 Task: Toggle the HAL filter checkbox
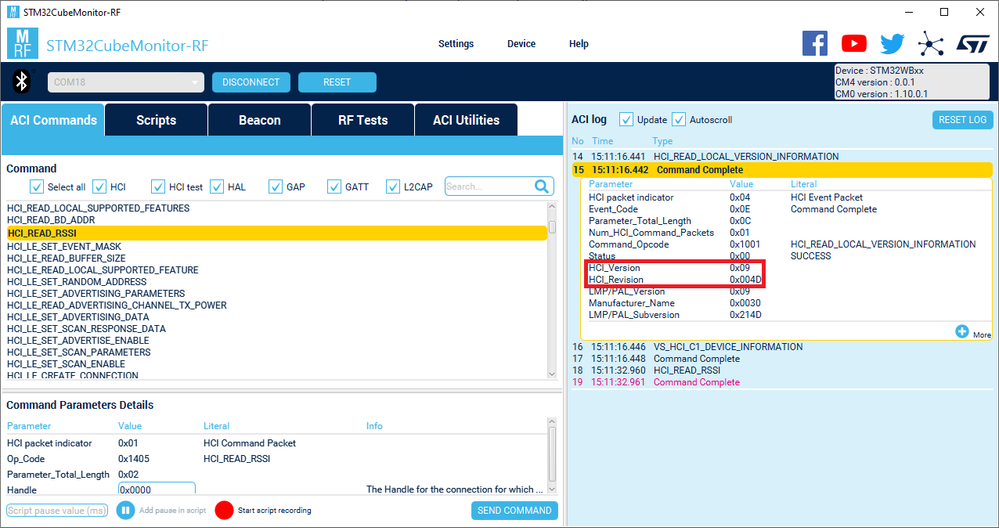217,187
